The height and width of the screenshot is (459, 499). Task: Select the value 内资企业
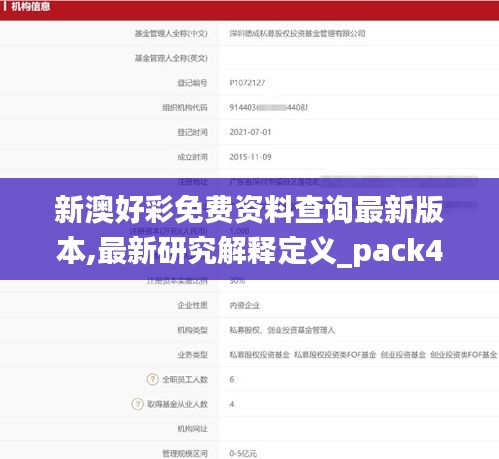(244, 305)
